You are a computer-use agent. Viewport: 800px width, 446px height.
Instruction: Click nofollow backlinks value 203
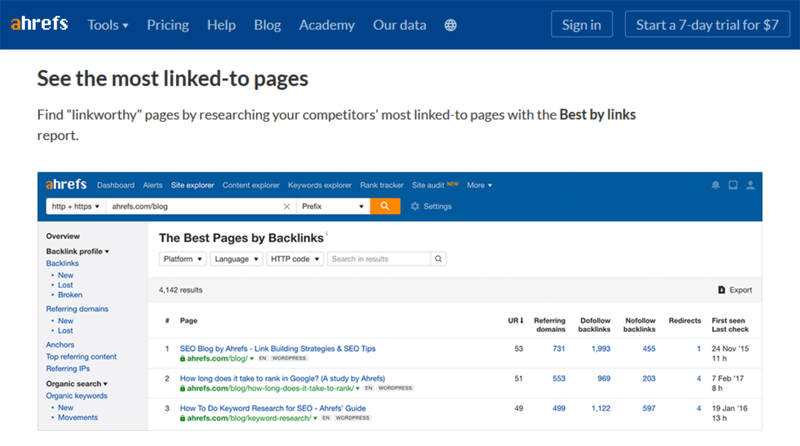649,379
